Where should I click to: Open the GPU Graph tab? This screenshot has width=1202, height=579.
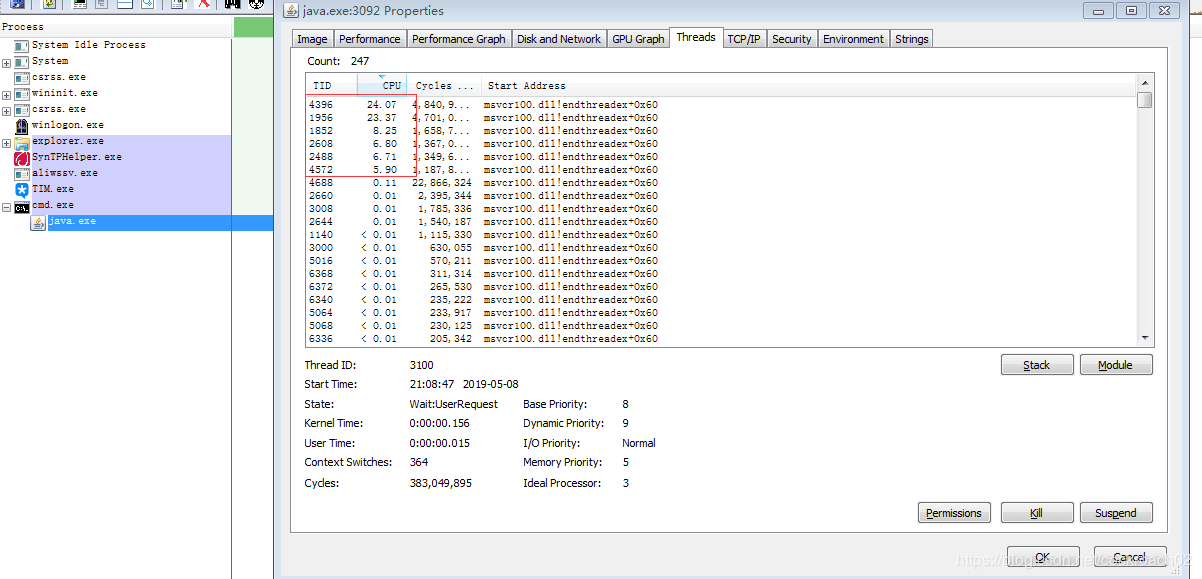tap(638, 38)
